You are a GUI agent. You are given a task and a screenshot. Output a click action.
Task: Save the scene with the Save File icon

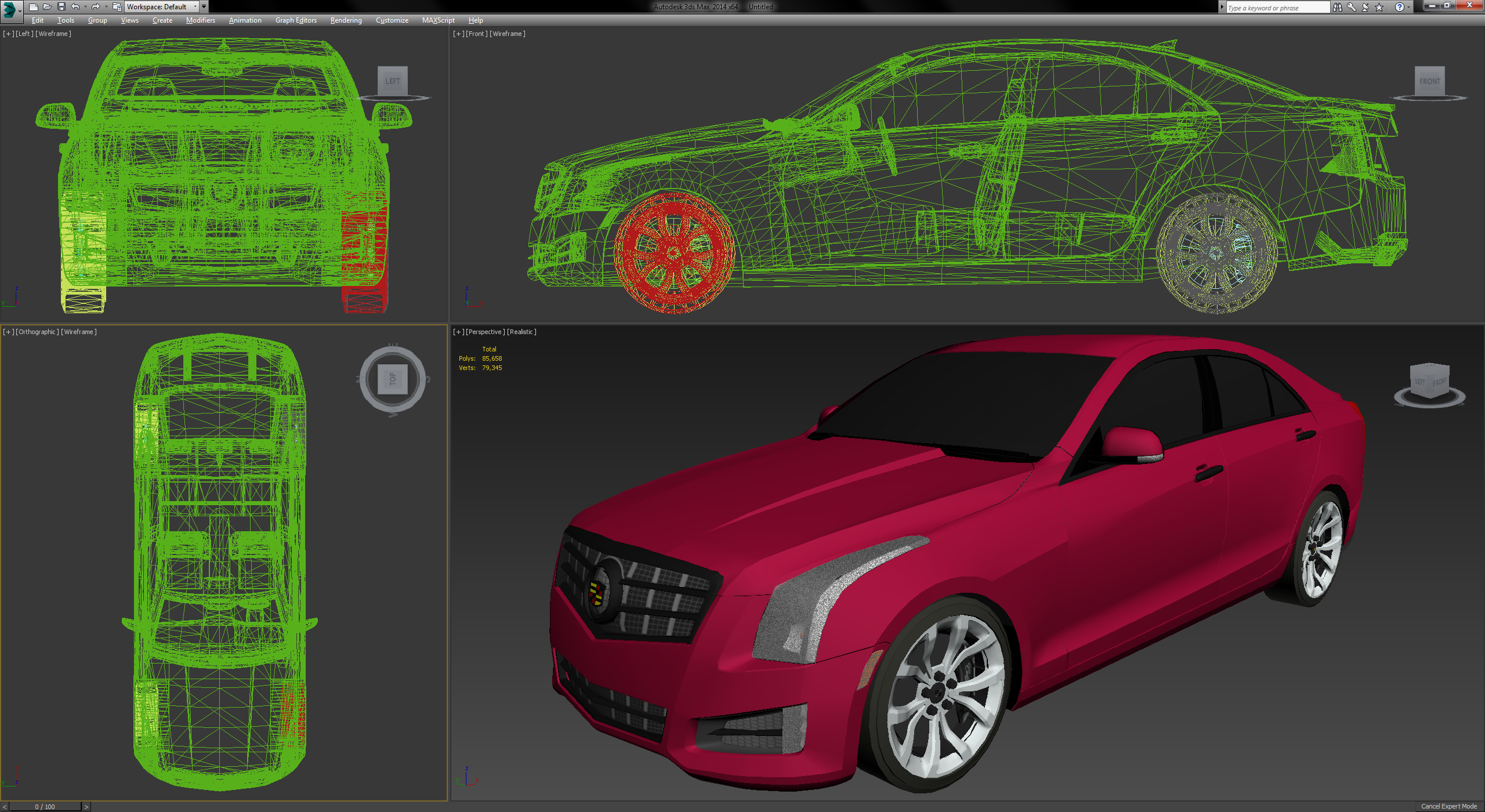tap(61, 7)
